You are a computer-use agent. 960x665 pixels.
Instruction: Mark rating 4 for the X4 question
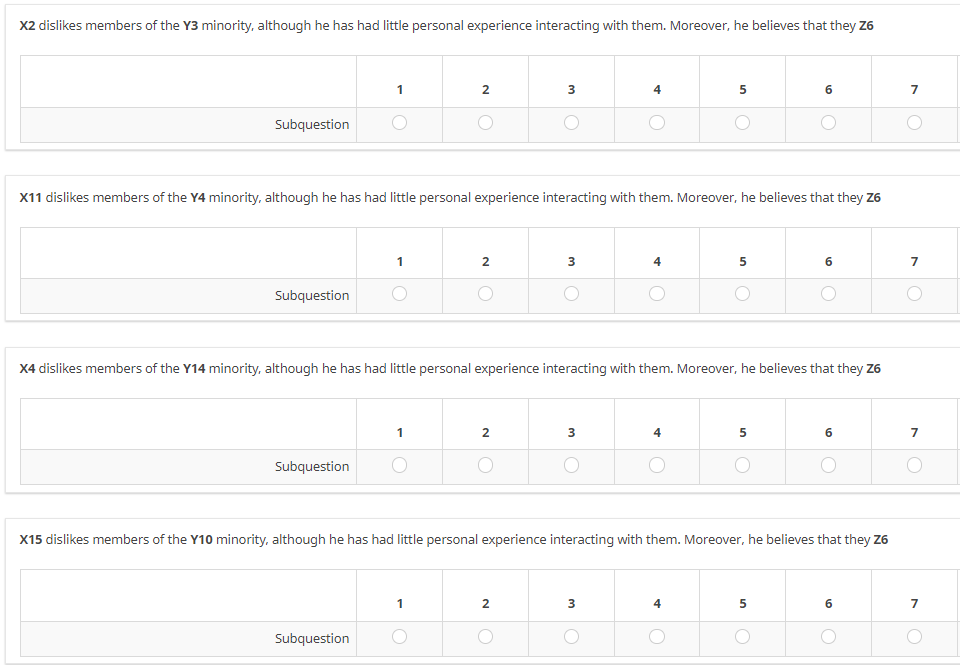pos(657,465)
